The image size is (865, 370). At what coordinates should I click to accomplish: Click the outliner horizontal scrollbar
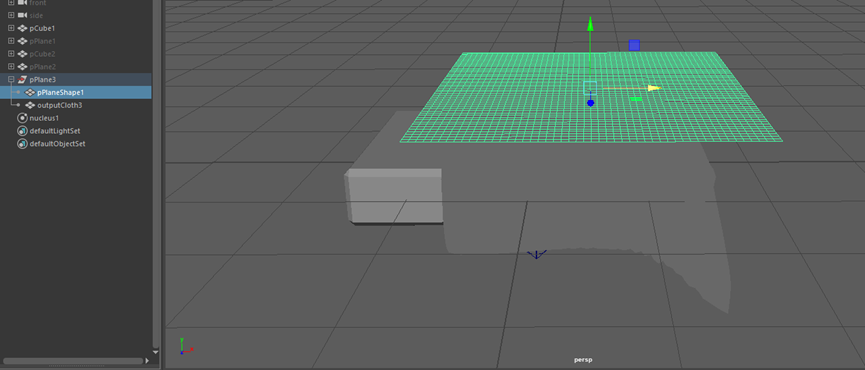tap(73, 361)
